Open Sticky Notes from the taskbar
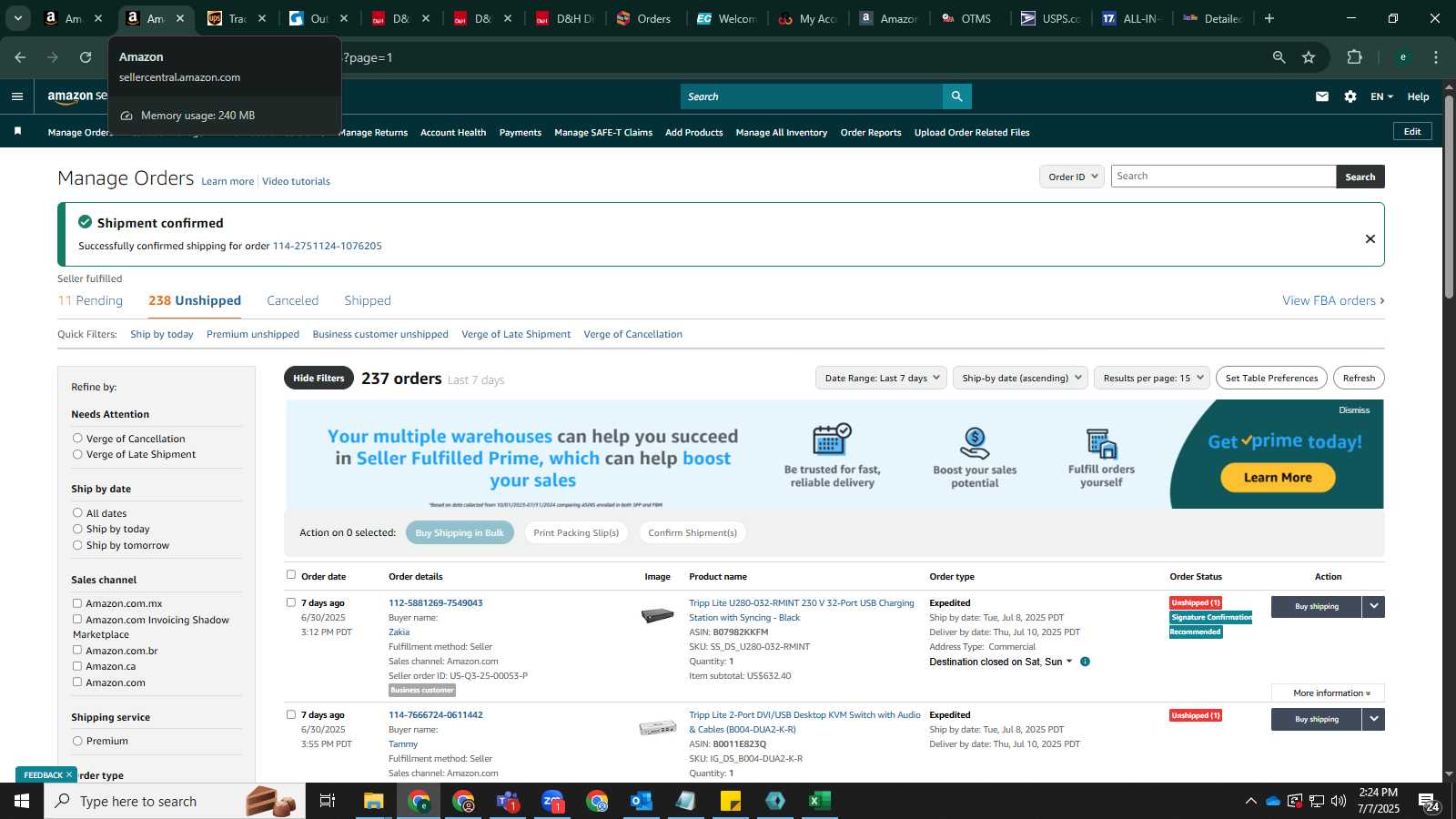The height and width of the screenshot is (819, 1456). 731,801
